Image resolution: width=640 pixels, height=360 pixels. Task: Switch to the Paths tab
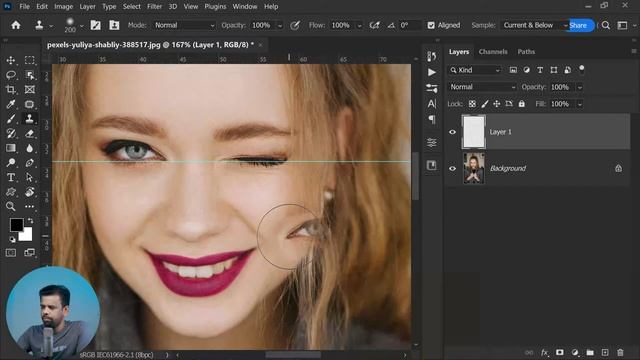tap(526, 52)
